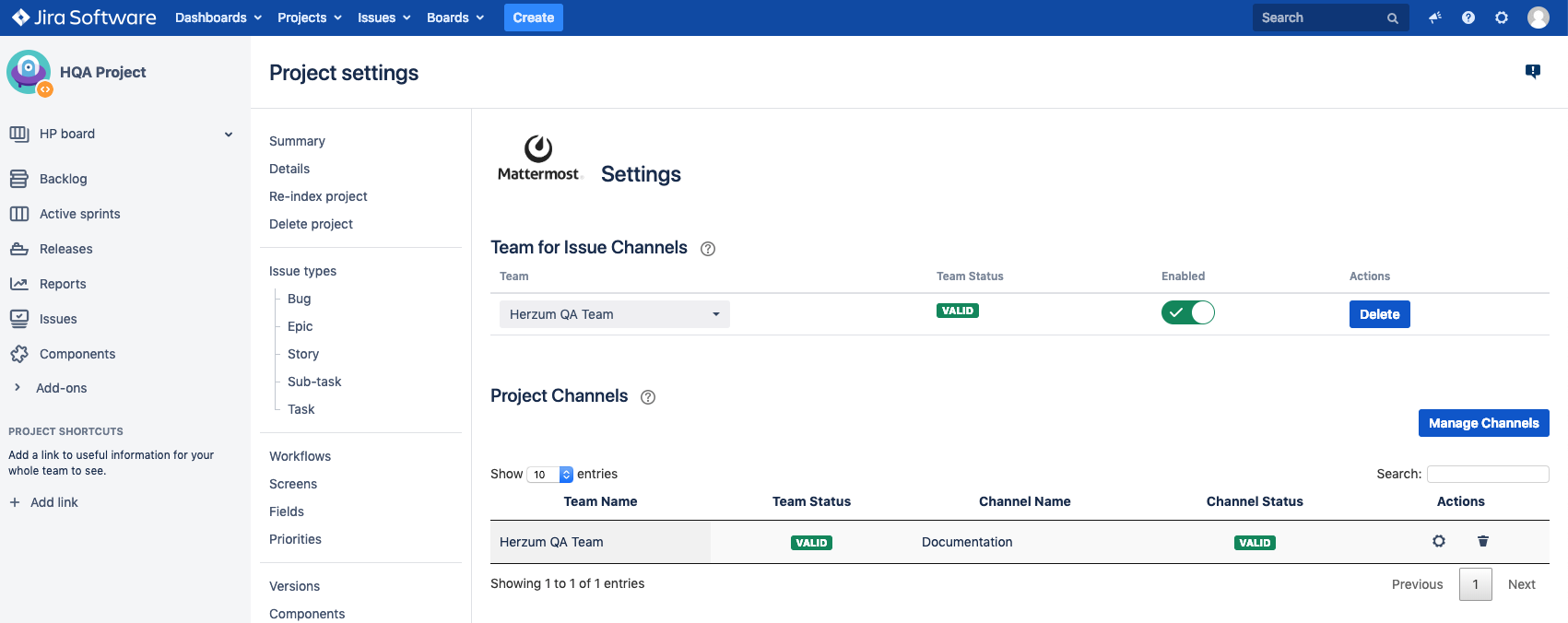Delete Documentation channel with trash icon
The height and width of the screenshot is (623, 1568).
tap(1483, 541)
